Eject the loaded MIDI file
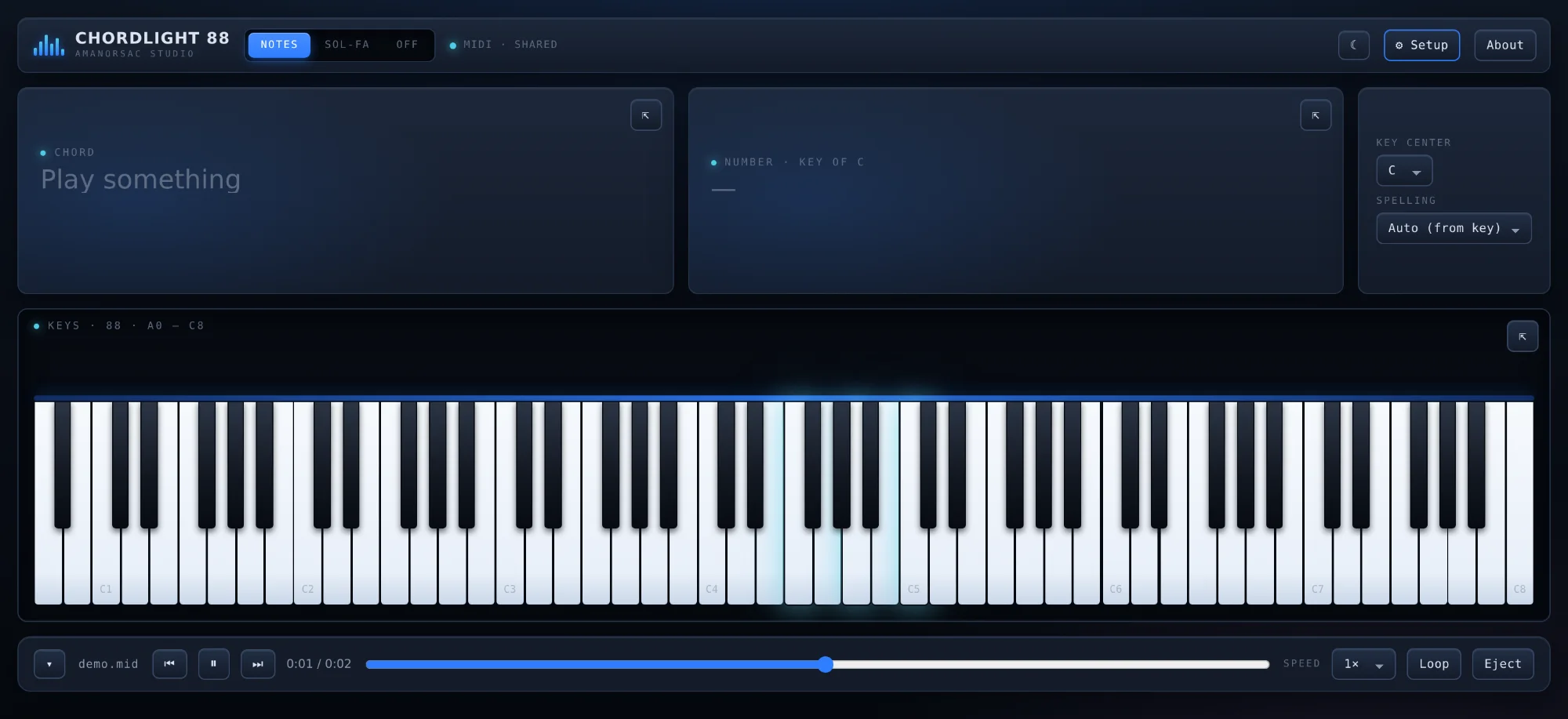The height and width of the screenshot is (719, 1568). 1503,664
